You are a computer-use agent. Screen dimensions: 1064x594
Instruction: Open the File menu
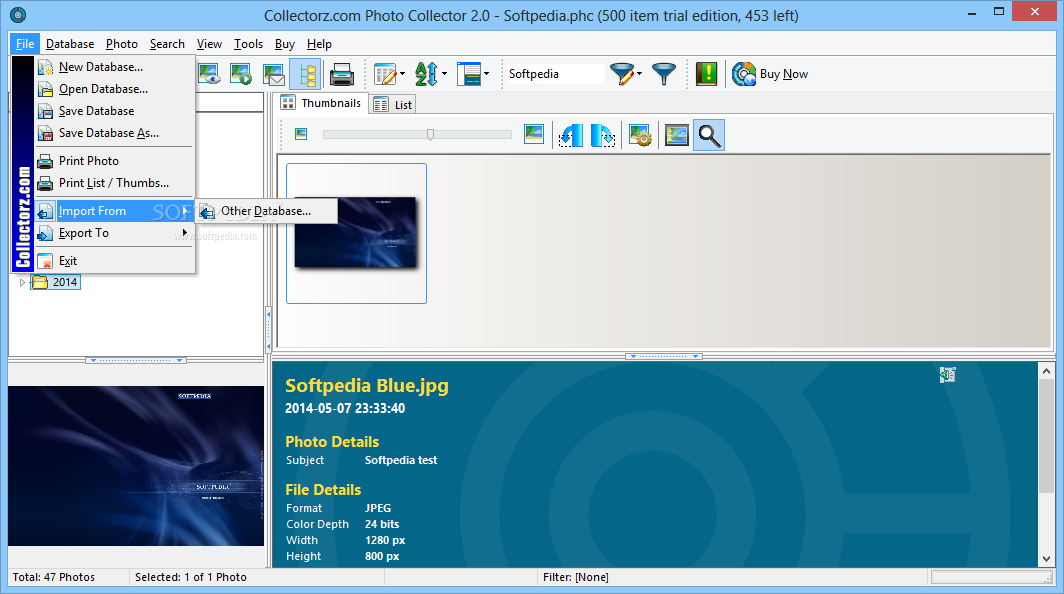point(25,44)
